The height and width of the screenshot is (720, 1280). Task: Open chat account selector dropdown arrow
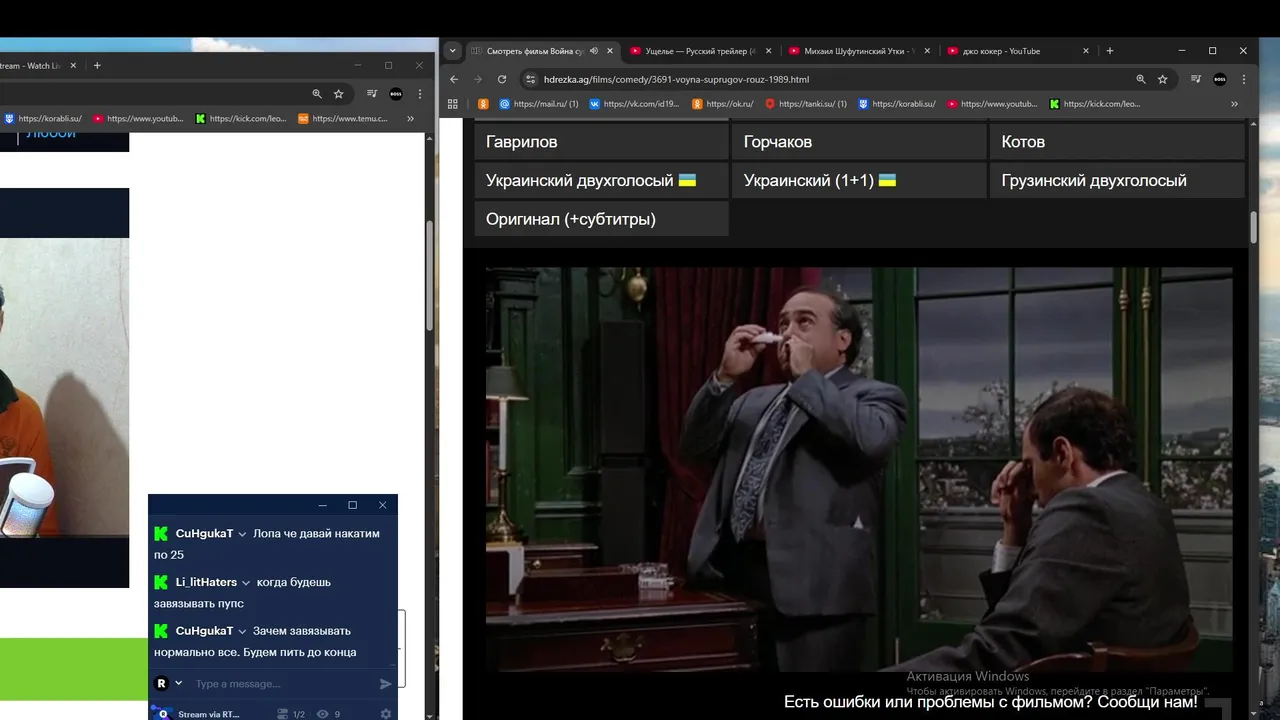tap(179, 684)
